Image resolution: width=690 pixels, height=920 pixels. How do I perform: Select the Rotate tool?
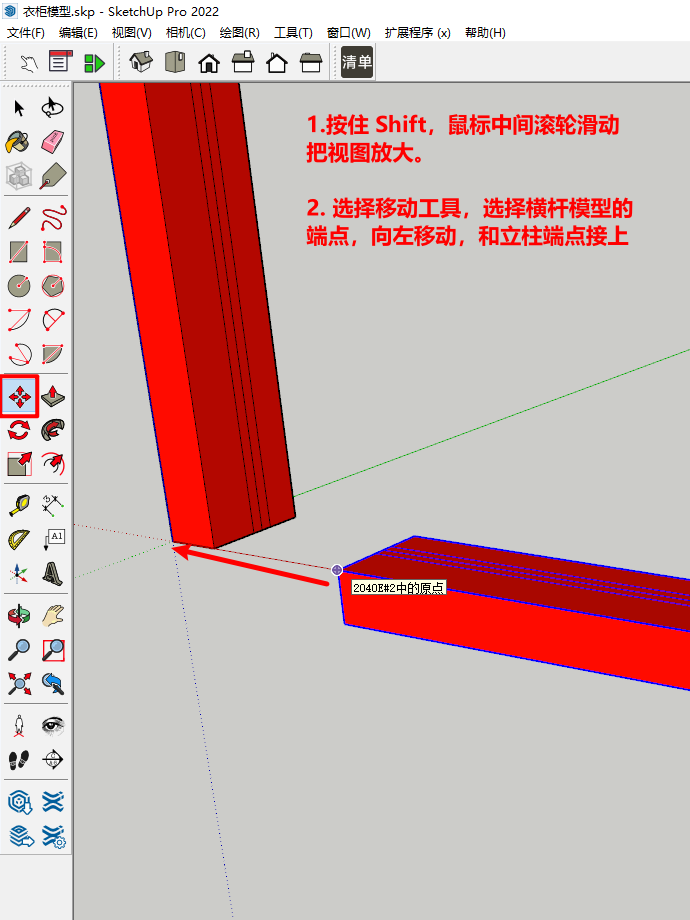(19, 430)
